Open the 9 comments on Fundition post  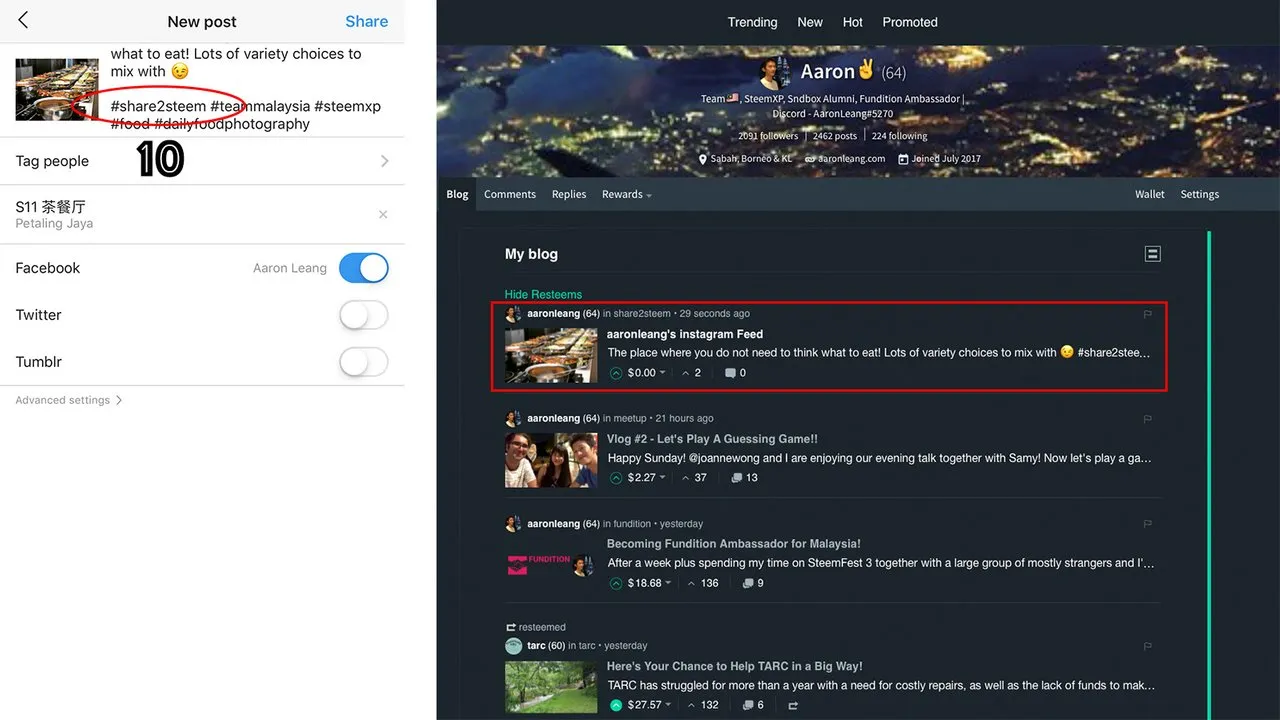pyautogui.click(x=753, y=583)
